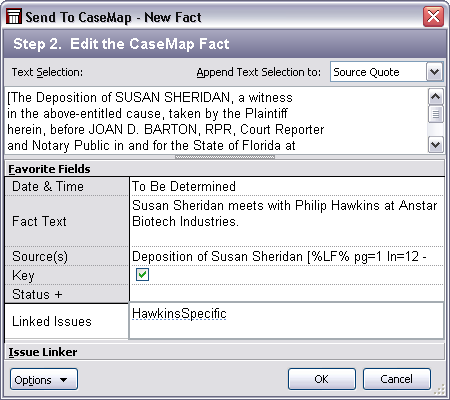Click the empty Status + field
The height and width of the screenshot is (400, 450).
point(286,294)
